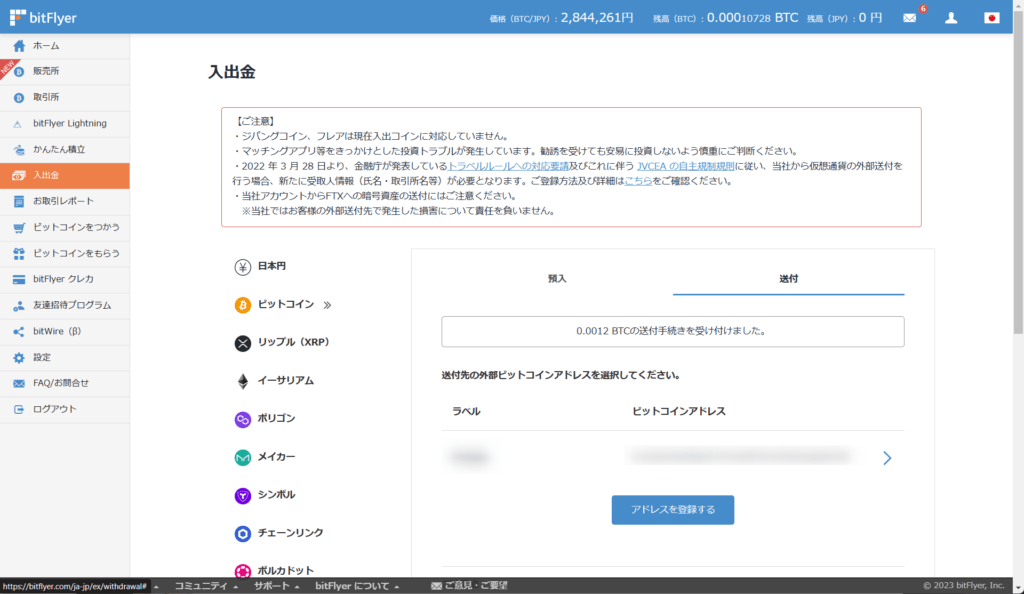Open the highlighted 入出金 sidebar item
Screen dimensions: 1024x594
click(65, 176)
